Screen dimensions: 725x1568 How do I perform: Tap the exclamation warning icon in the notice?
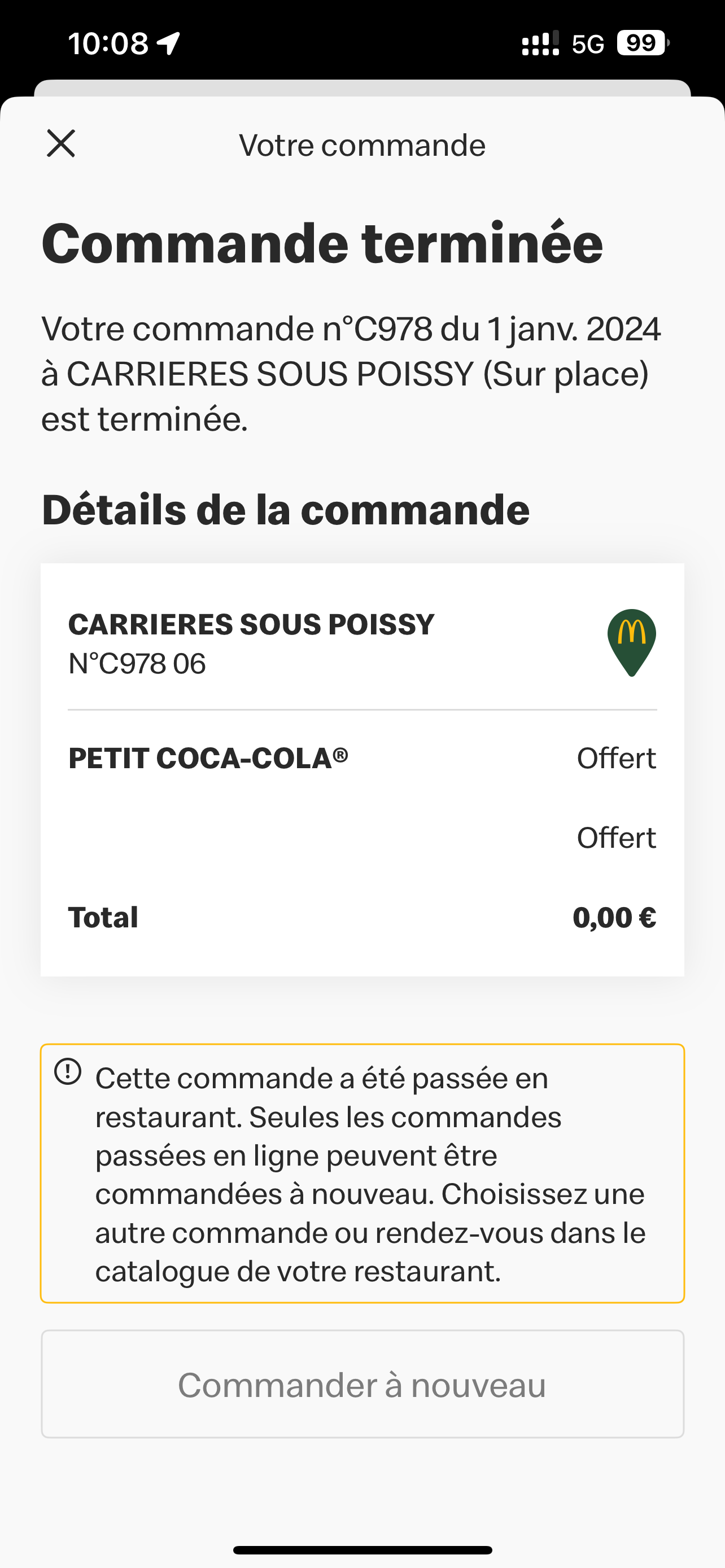[x=68, y=1072]
